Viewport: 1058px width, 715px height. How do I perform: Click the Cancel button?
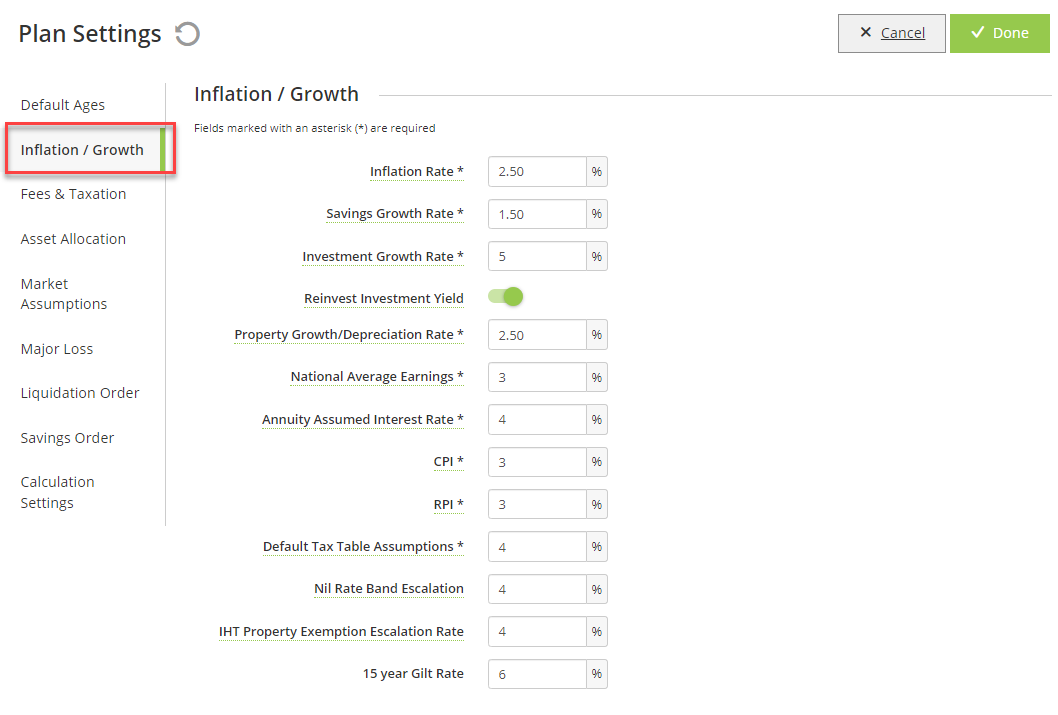(x=891, y=33)
